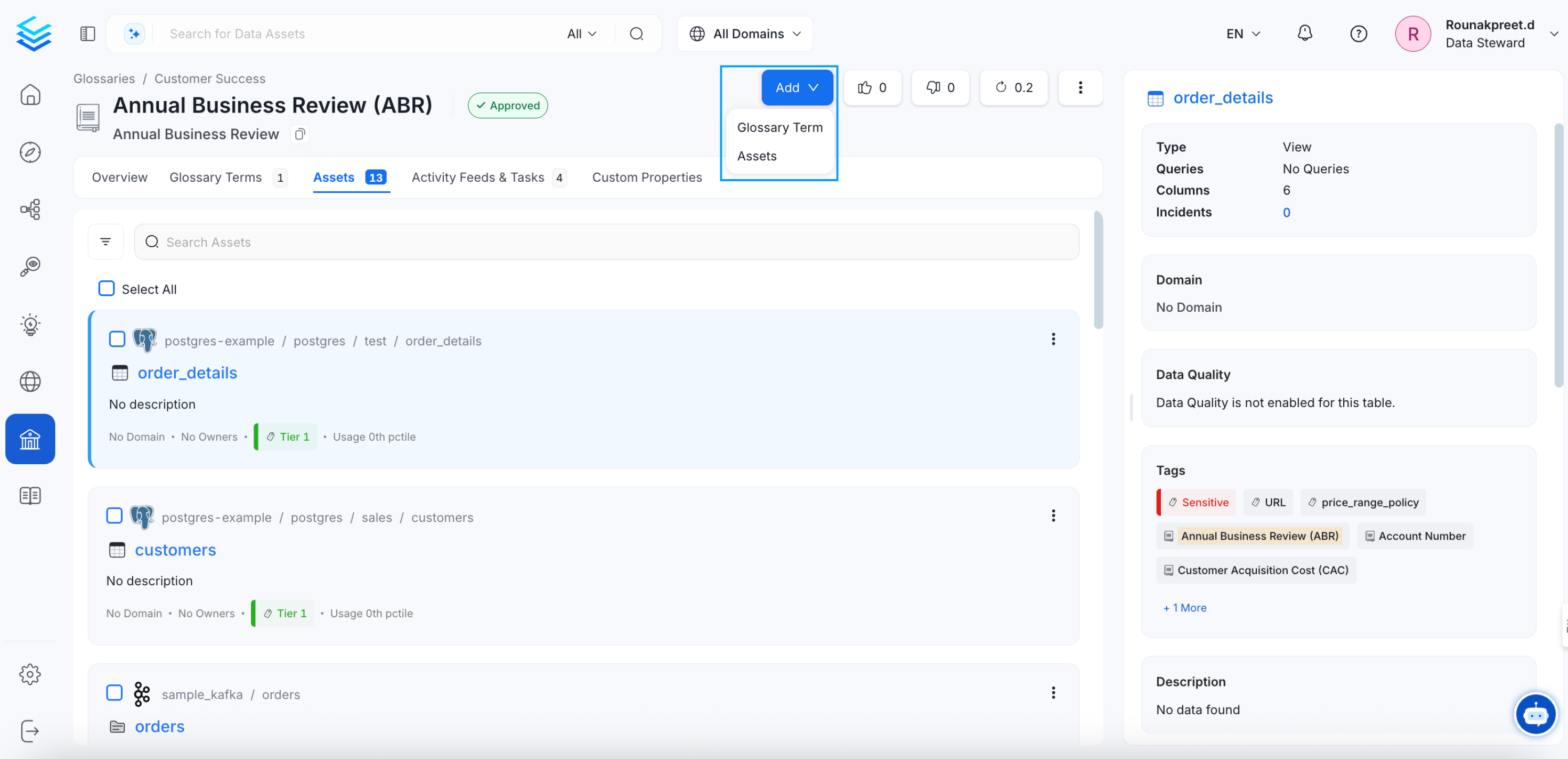
Task: Open the All search scope dropdown
Action: coord(581,34)
